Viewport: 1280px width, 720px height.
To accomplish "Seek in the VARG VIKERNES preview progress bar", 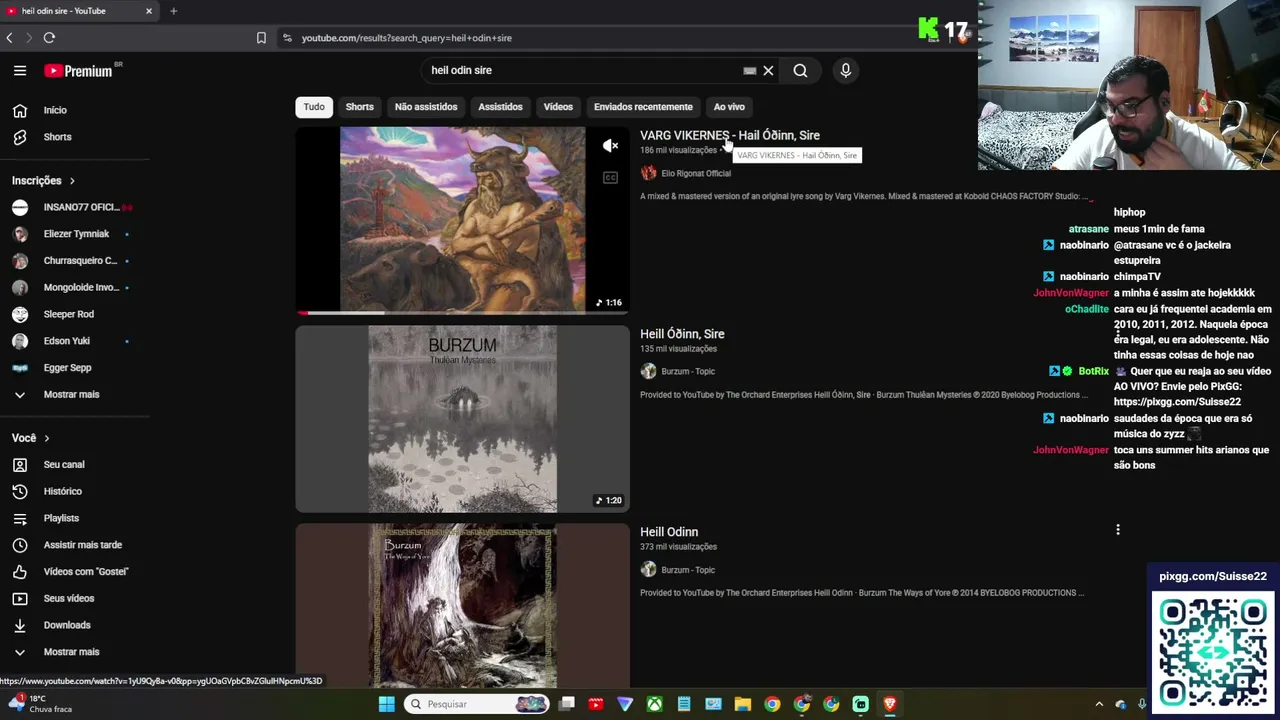I will tap(463, 313).
